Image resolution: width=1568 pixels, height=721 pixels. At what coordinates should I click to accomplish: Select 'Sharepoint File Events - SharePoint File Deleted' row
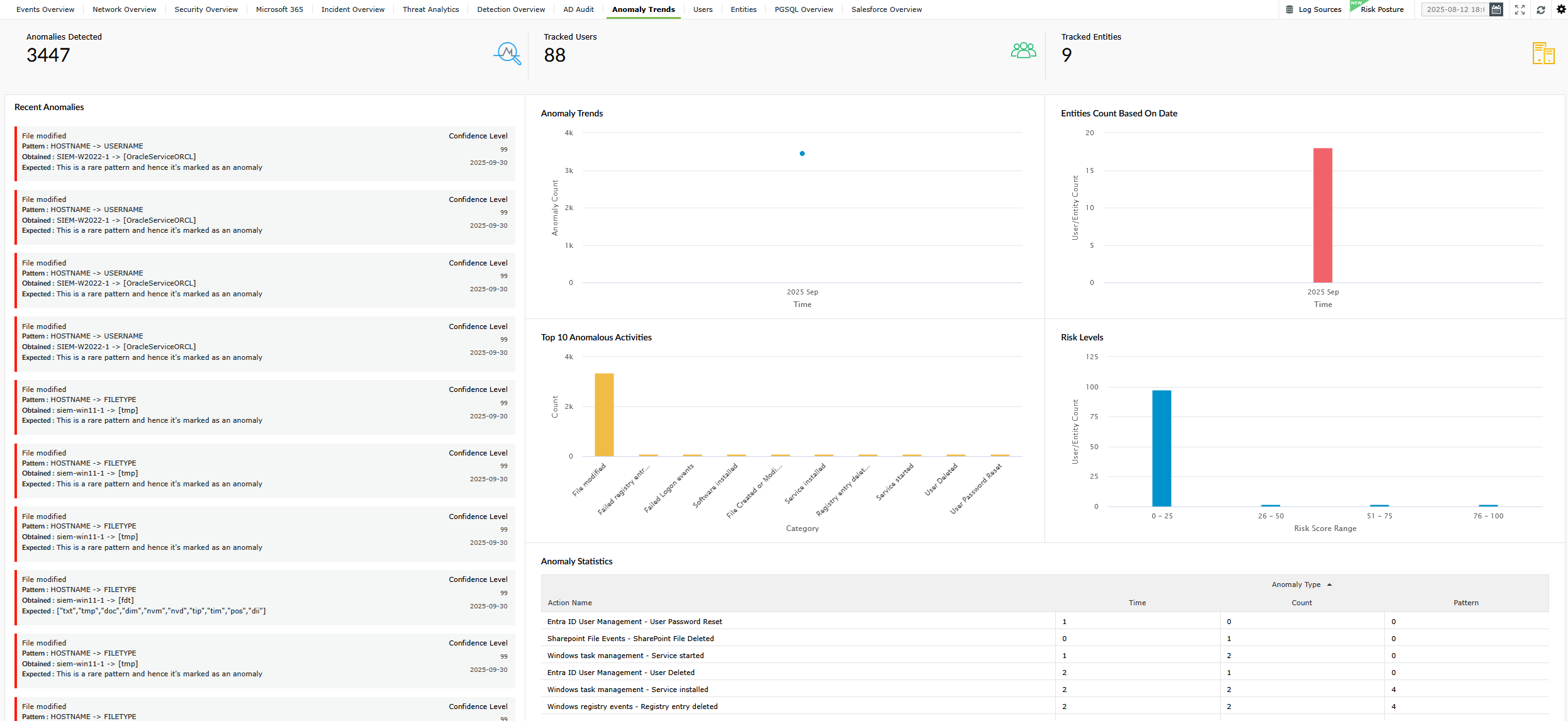click(x=1044, y=639)
